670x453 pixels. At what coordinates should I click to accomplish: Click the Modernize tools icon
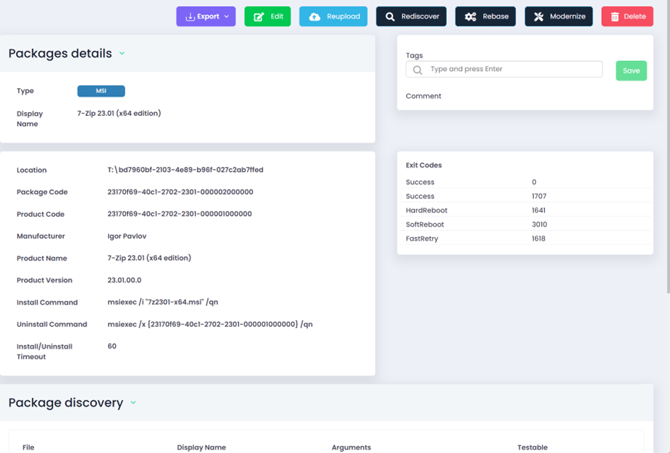coord(539,17)
